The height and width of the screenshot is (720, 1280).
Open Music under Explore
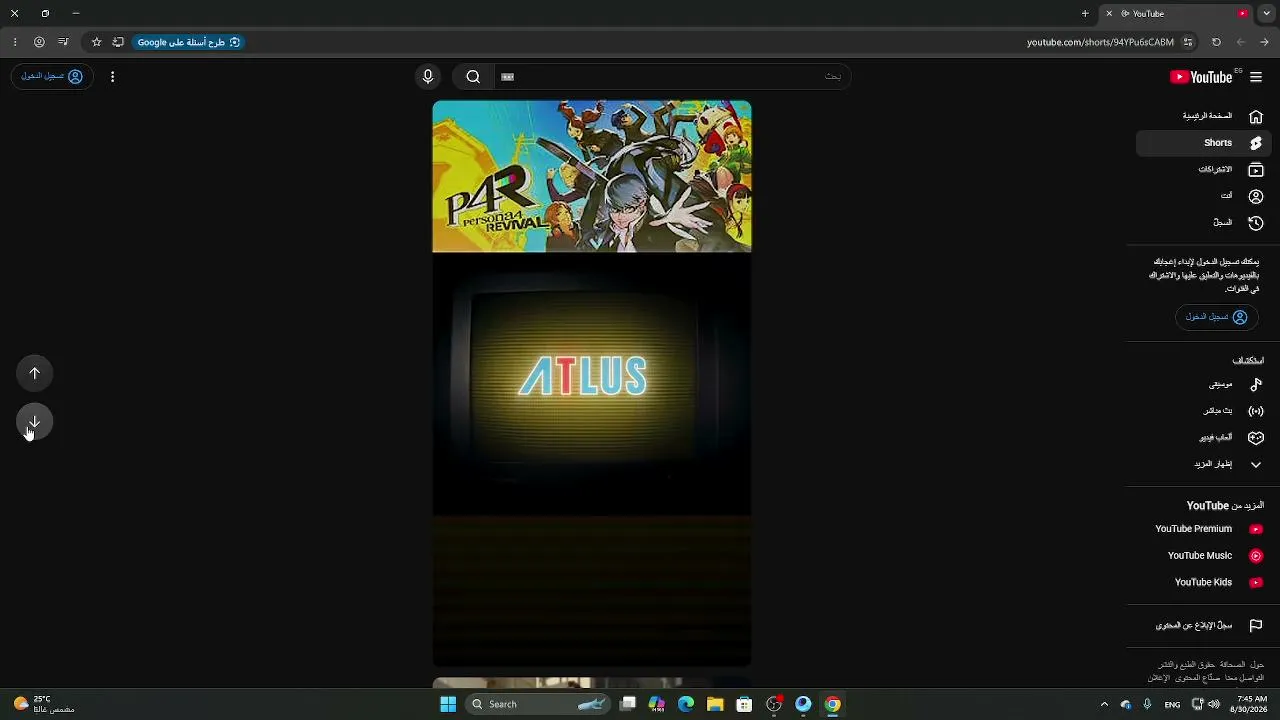[1204, 384]
